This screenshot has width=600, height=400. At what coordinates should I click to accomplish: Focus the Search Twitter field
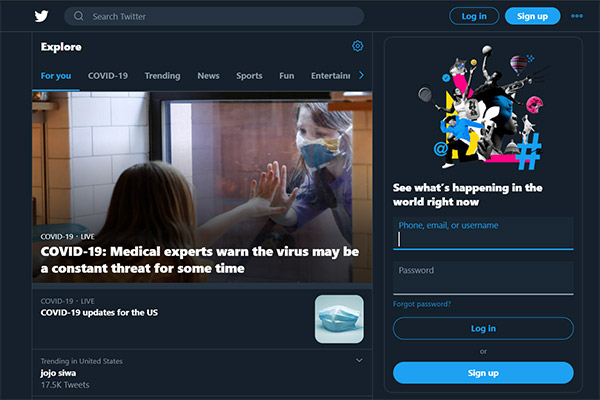214,16
